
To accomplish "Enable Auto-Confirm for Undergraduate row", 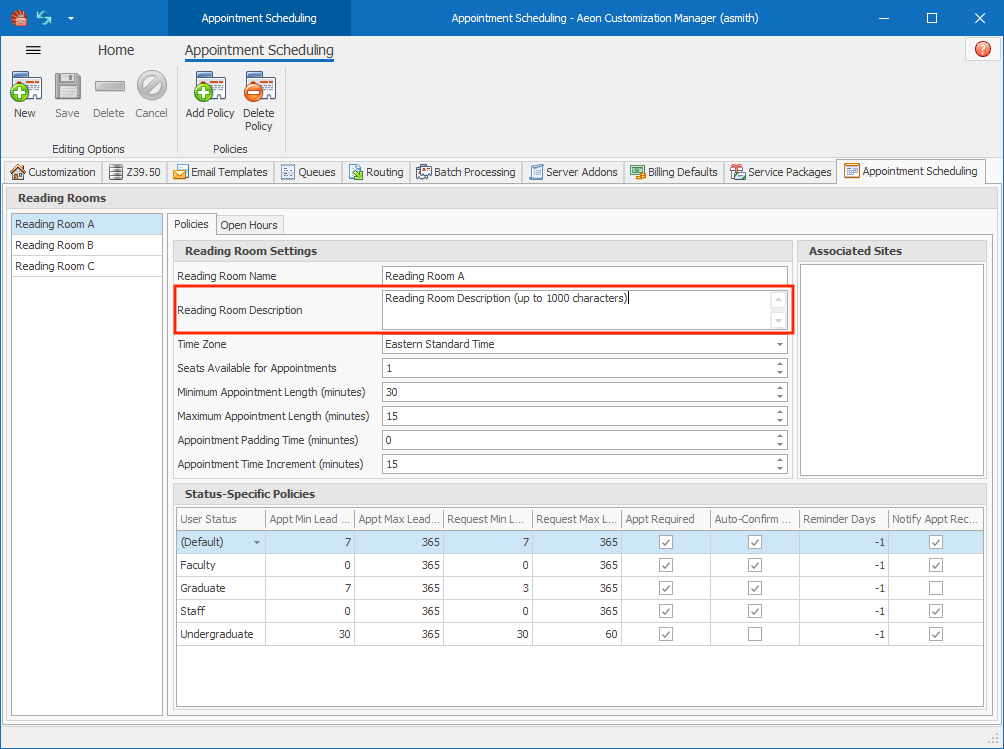I will (x=755, y=634).
